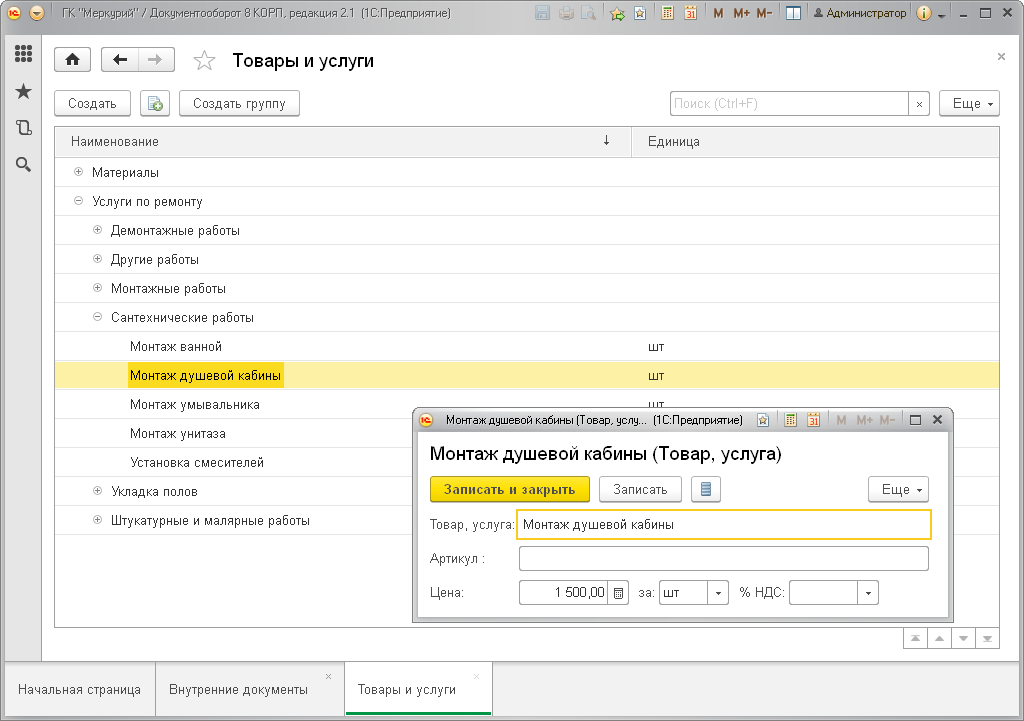Open the Еще menu in the list toolbar
Screen dimensions: 1024x721
(x=969, y=103)
